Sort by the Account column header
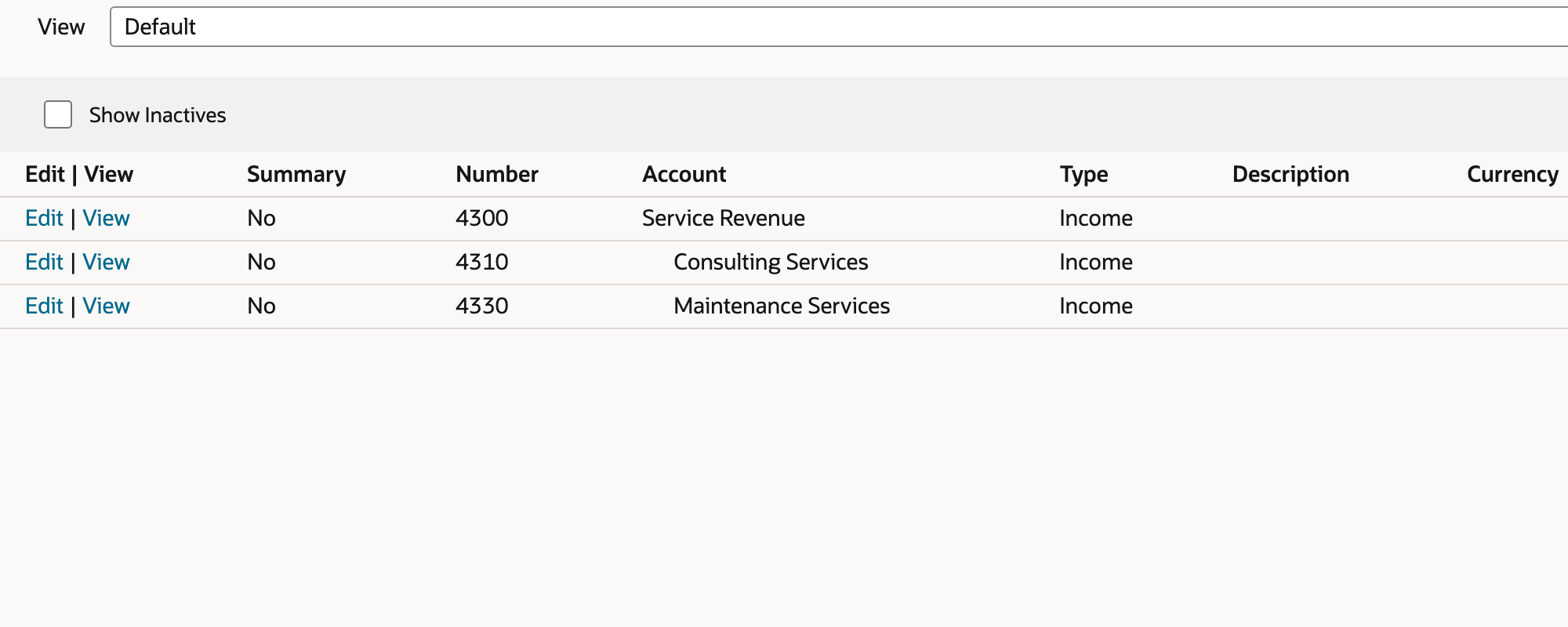The width and height of the screenshot is (1568, 627). 684,174
